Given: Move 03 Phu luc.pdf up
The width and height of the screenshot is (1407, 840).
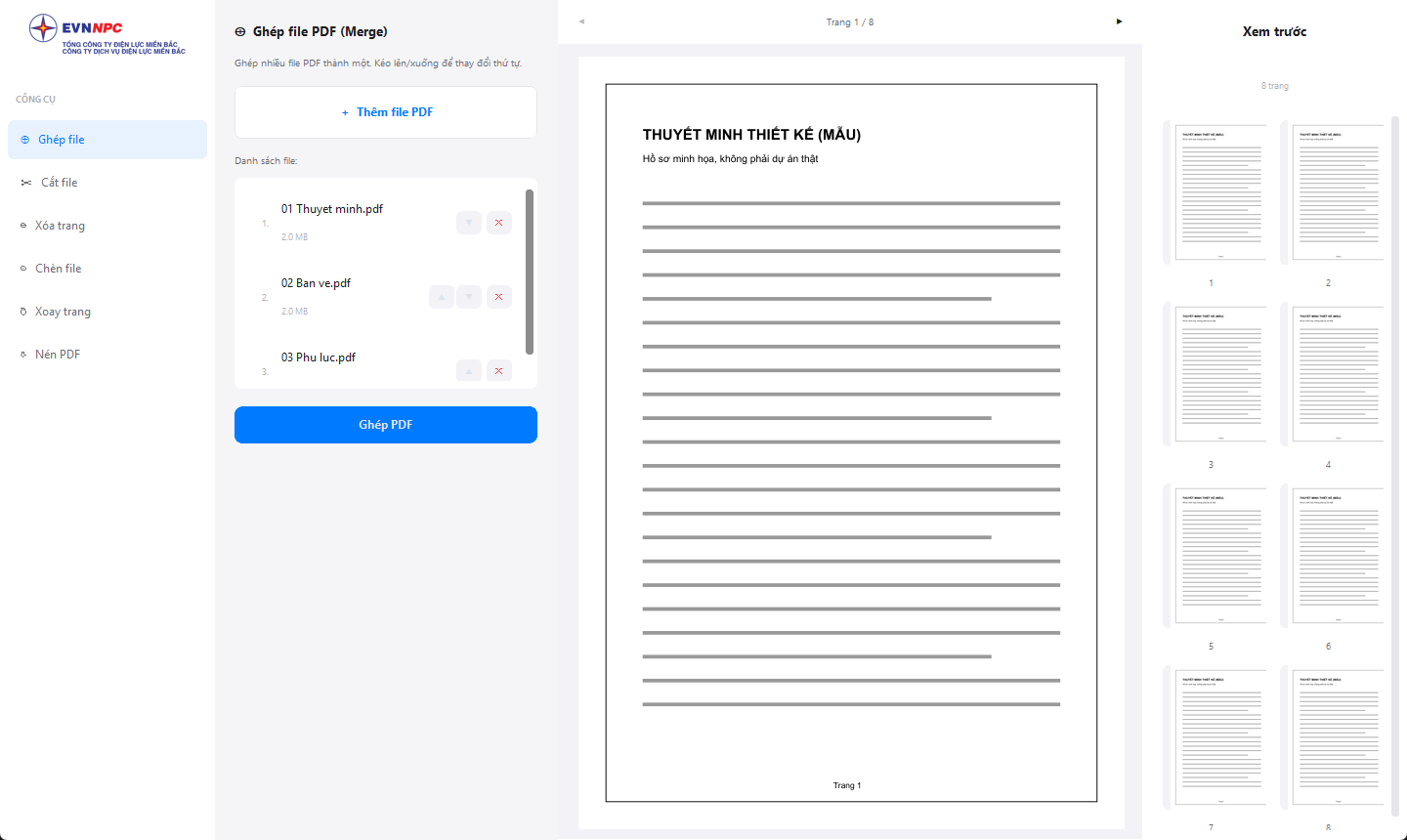Looking at the screenshot, I should tap(469, 371).
